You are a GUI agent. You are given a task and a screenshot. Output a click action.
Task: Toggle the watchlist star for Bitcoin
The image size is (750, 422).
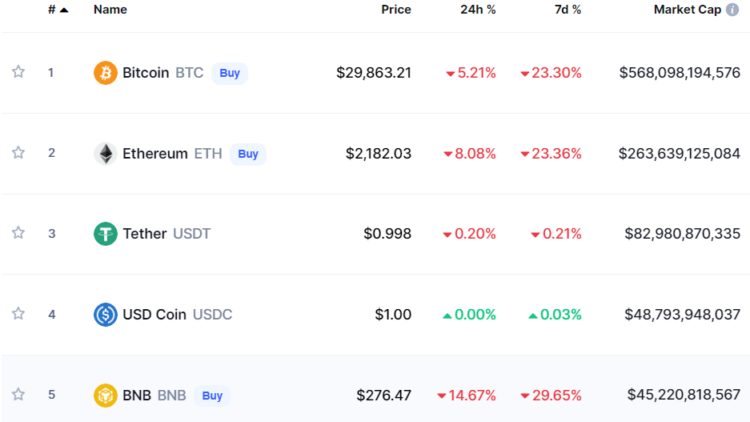18,72
